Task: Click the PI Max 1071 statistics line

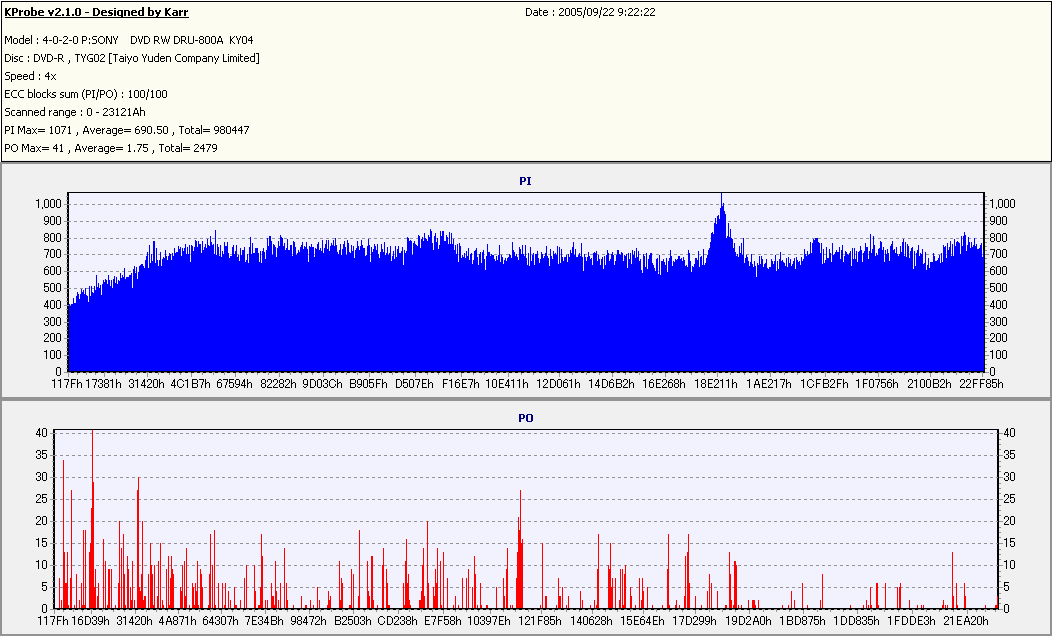Action: [127, 130]
